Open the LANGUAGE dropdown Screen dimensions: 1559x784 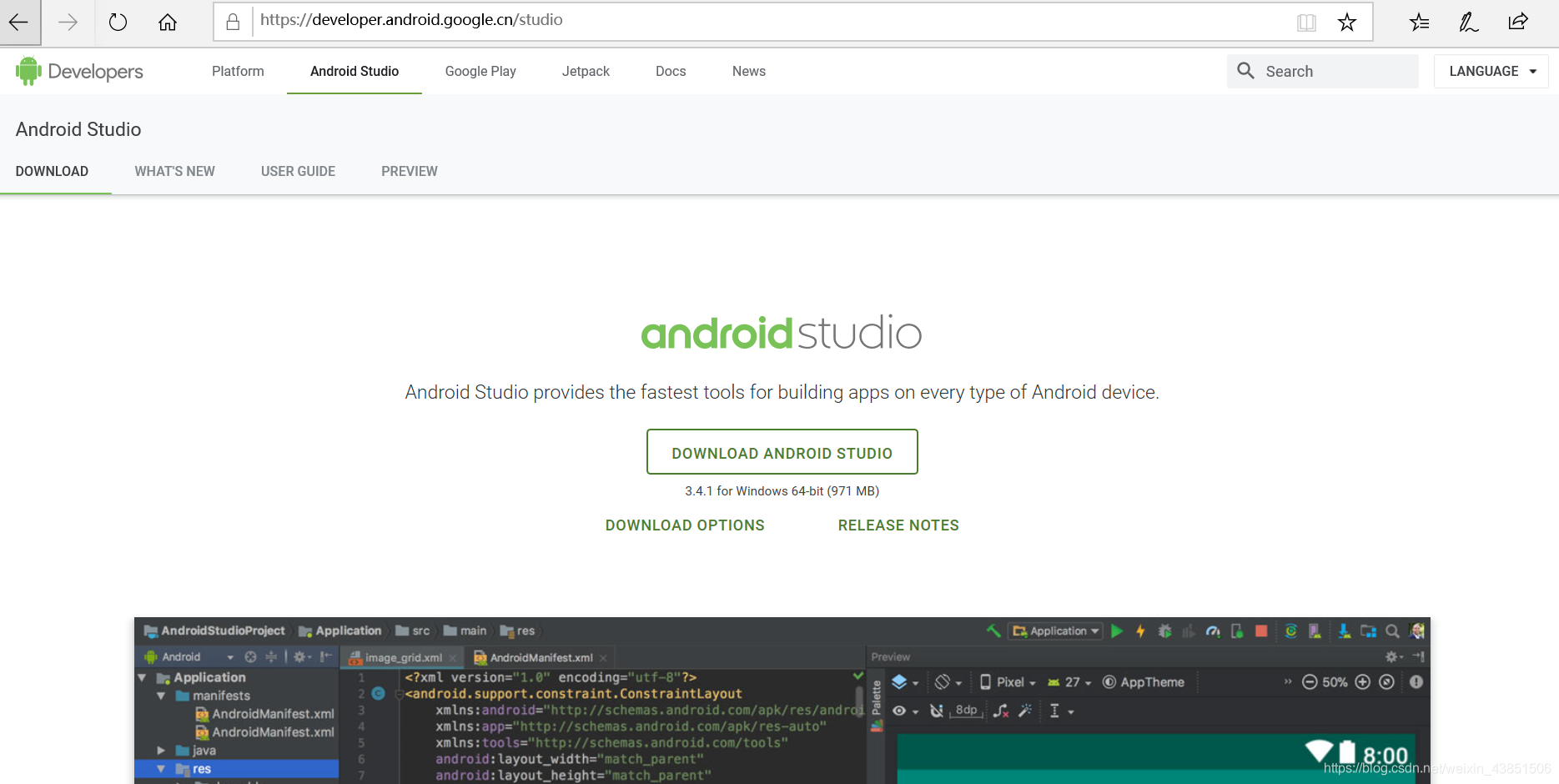[x=1491, y=72]
